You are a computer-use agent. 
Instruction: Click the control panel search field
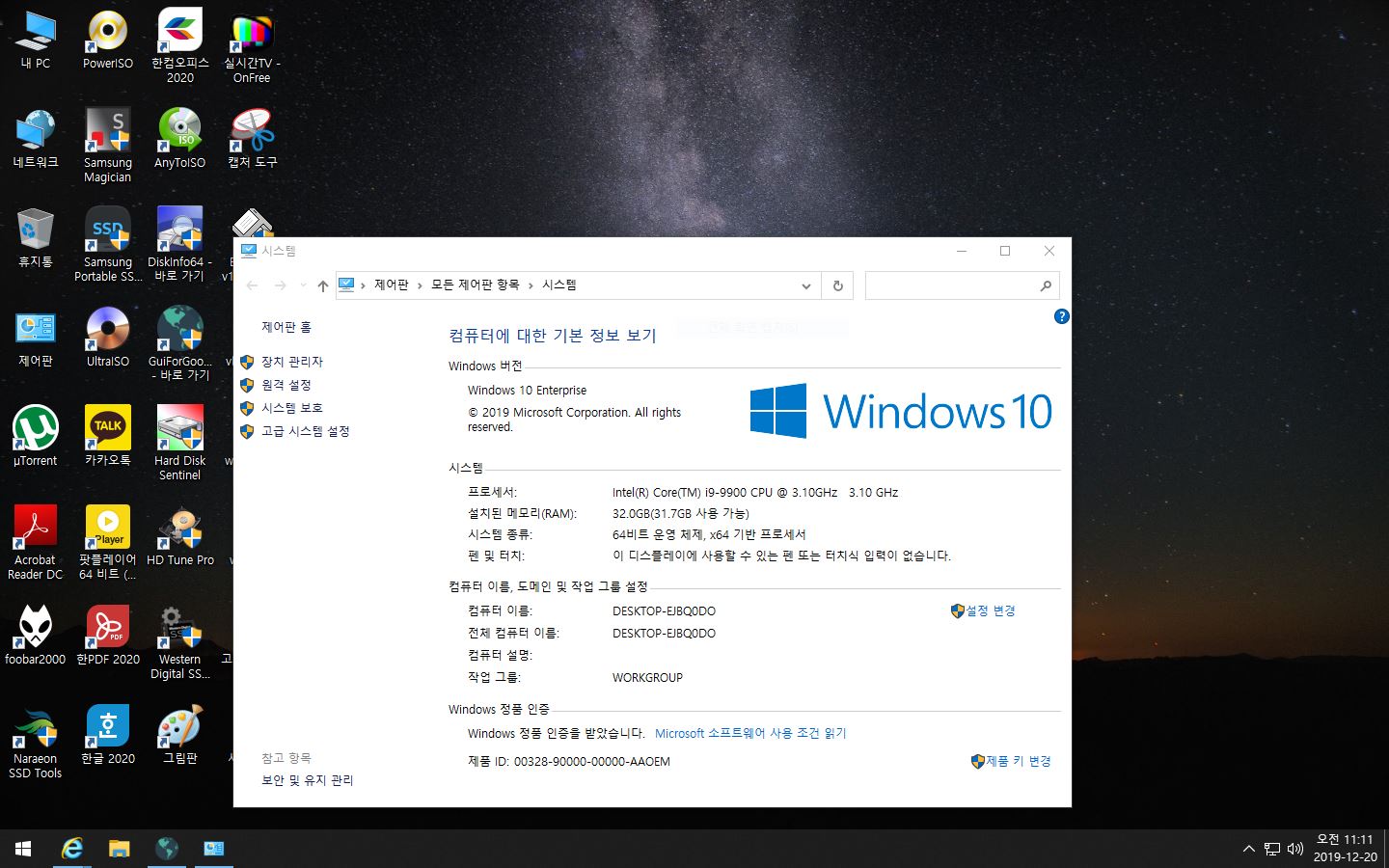[962, 285]
